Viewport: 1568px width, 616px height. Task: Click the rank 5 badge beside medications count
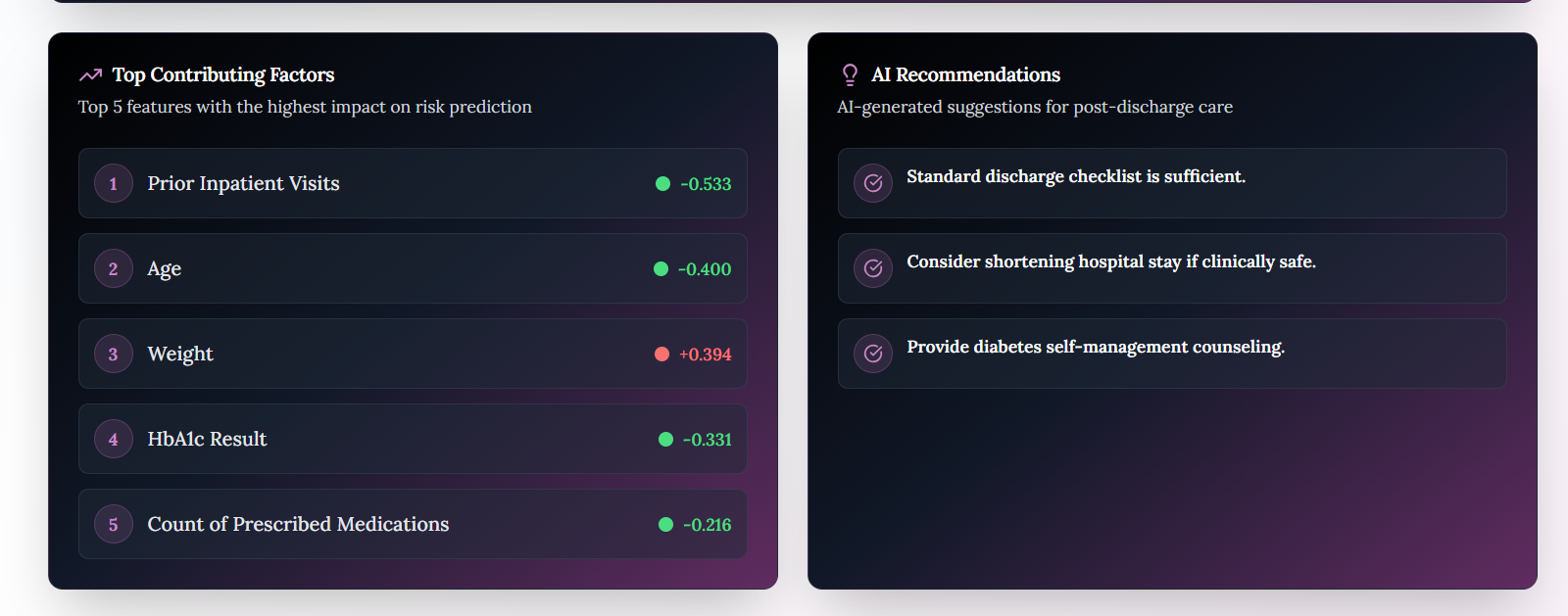point(114,524)
